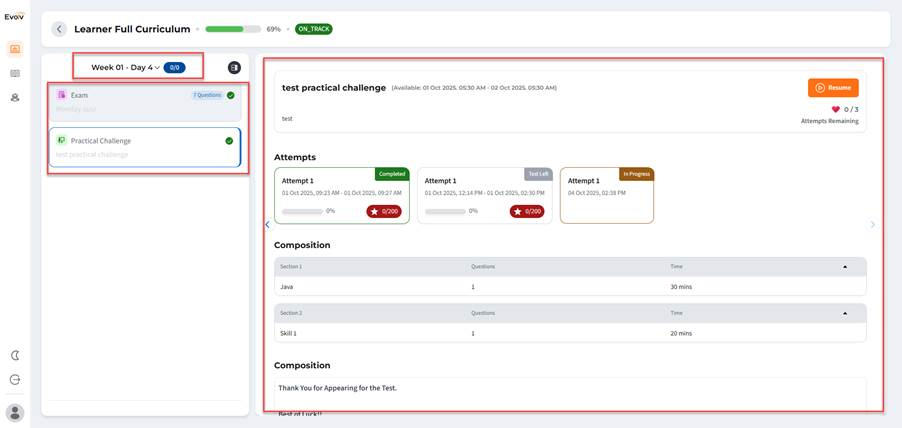Viewport: 902px width, 428px height.
Task: Select the Practical Challenge item
Action: pos(145,147)
